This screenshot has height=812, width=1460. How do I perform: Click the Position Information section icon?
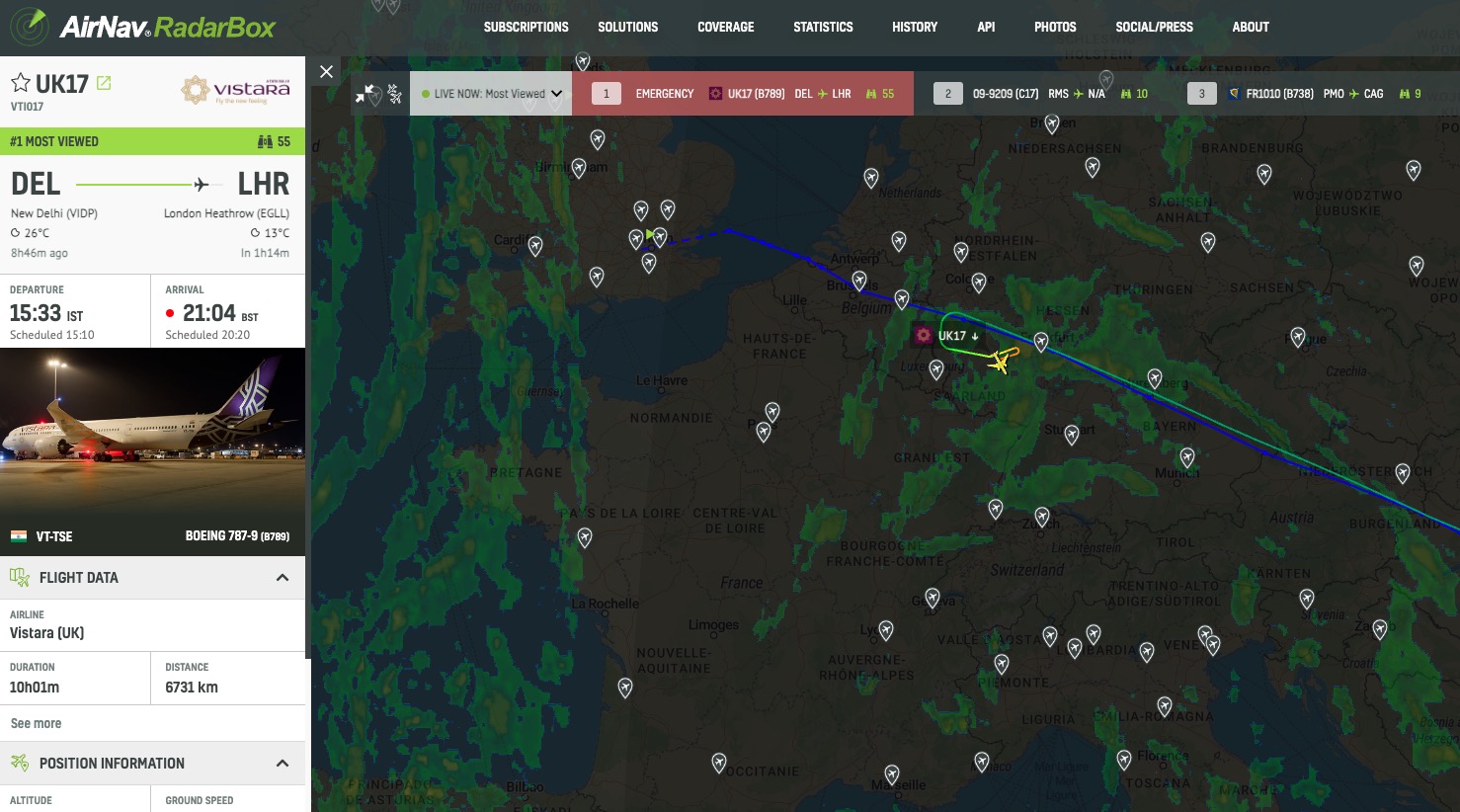[20, 764]
